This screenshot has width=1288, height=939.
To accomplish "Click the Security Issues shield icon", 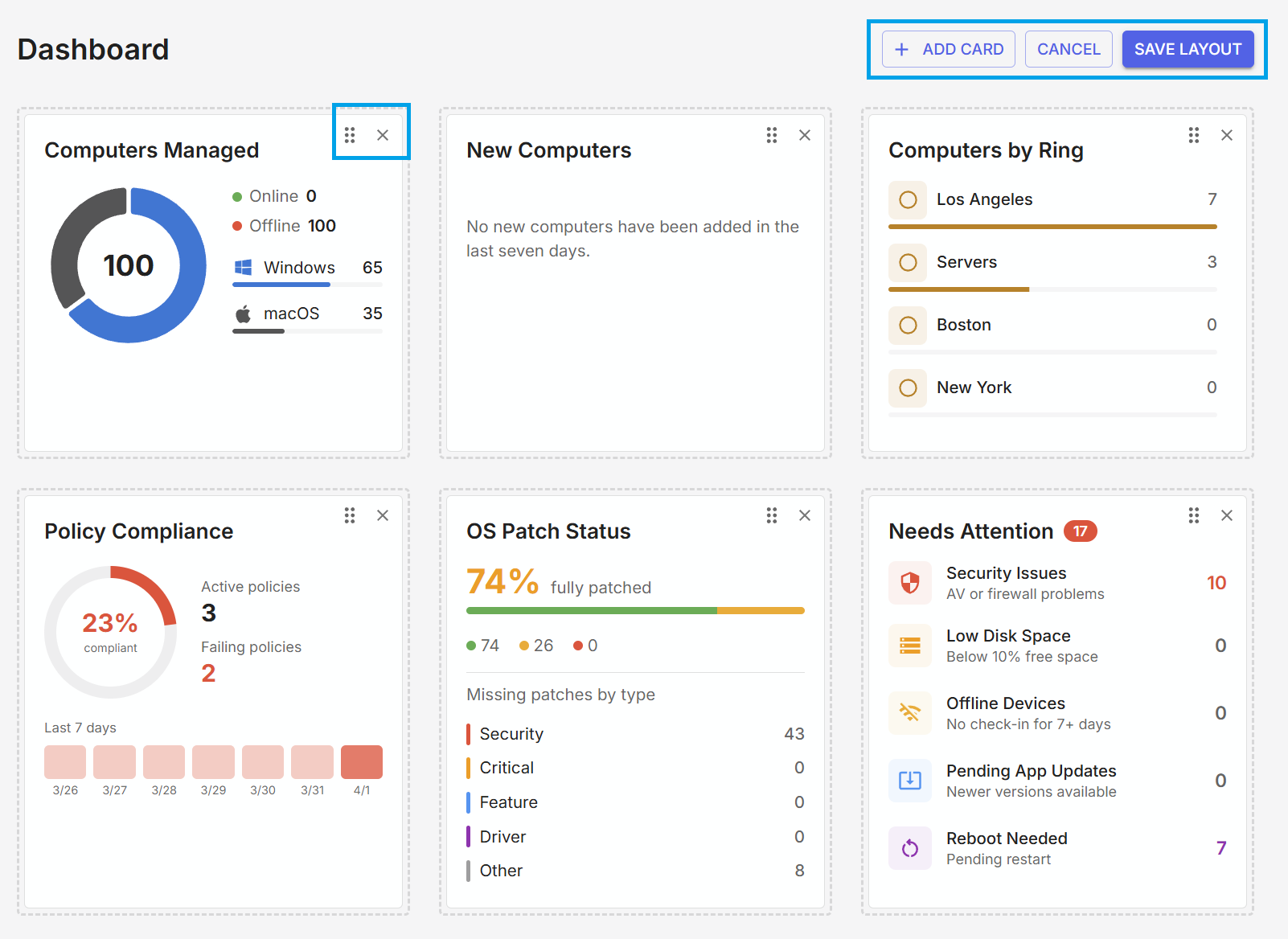I will pos(909,583).
